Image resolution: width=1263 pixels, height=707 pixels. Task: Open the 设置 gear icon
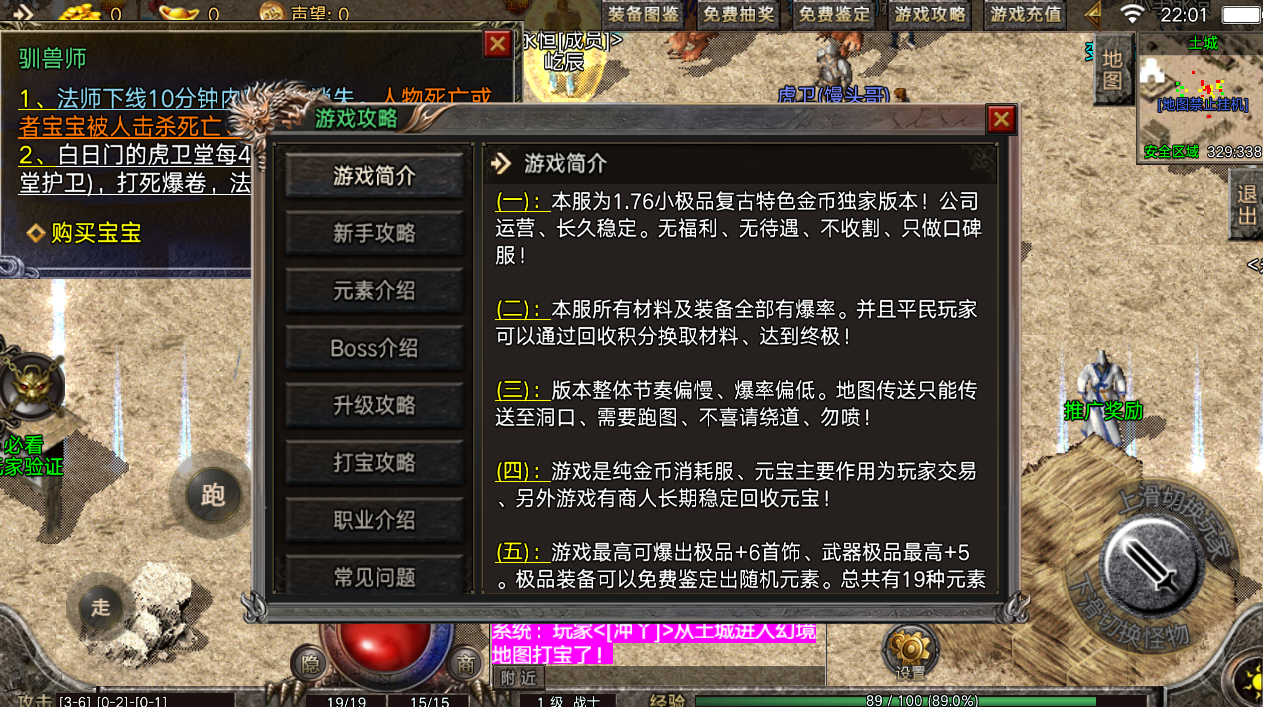910,652
